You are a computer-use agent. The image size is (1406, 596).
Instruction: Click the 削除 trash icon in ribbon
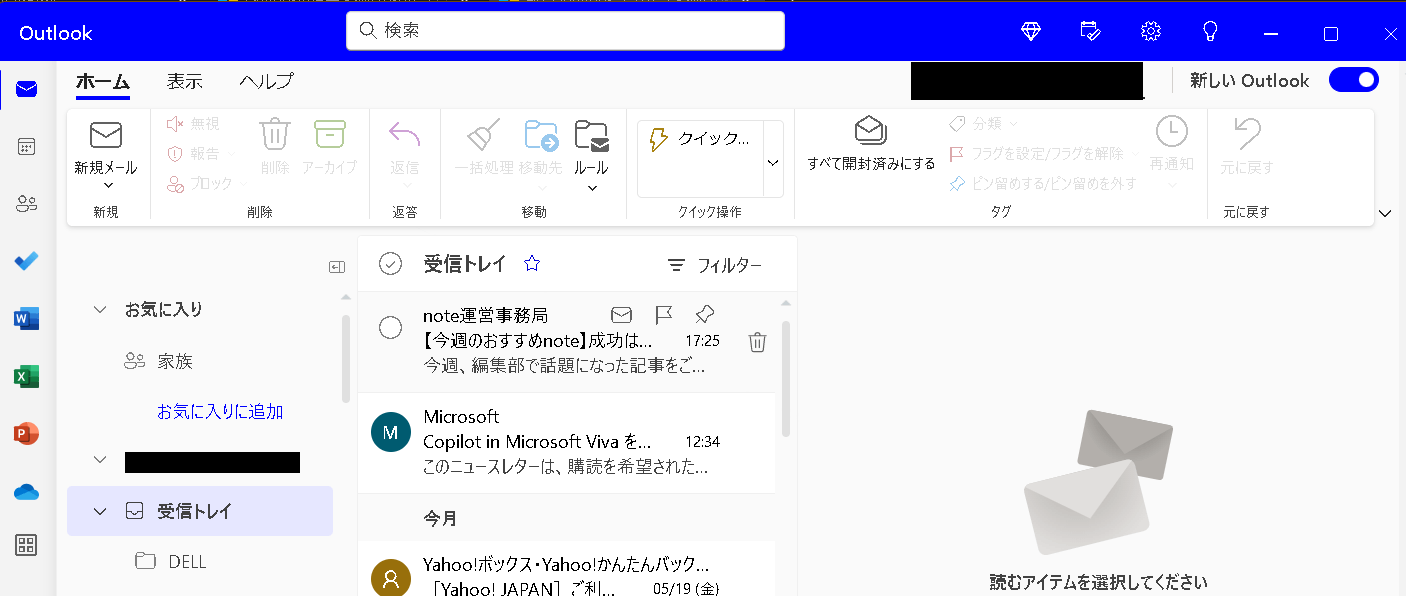[274, 134]
